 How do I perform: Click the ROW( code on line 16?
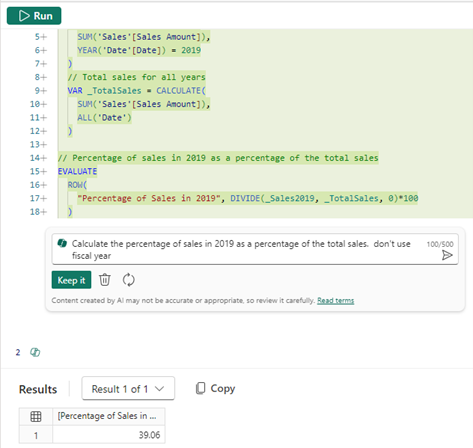pyautogui.click(x=77, y=185)
